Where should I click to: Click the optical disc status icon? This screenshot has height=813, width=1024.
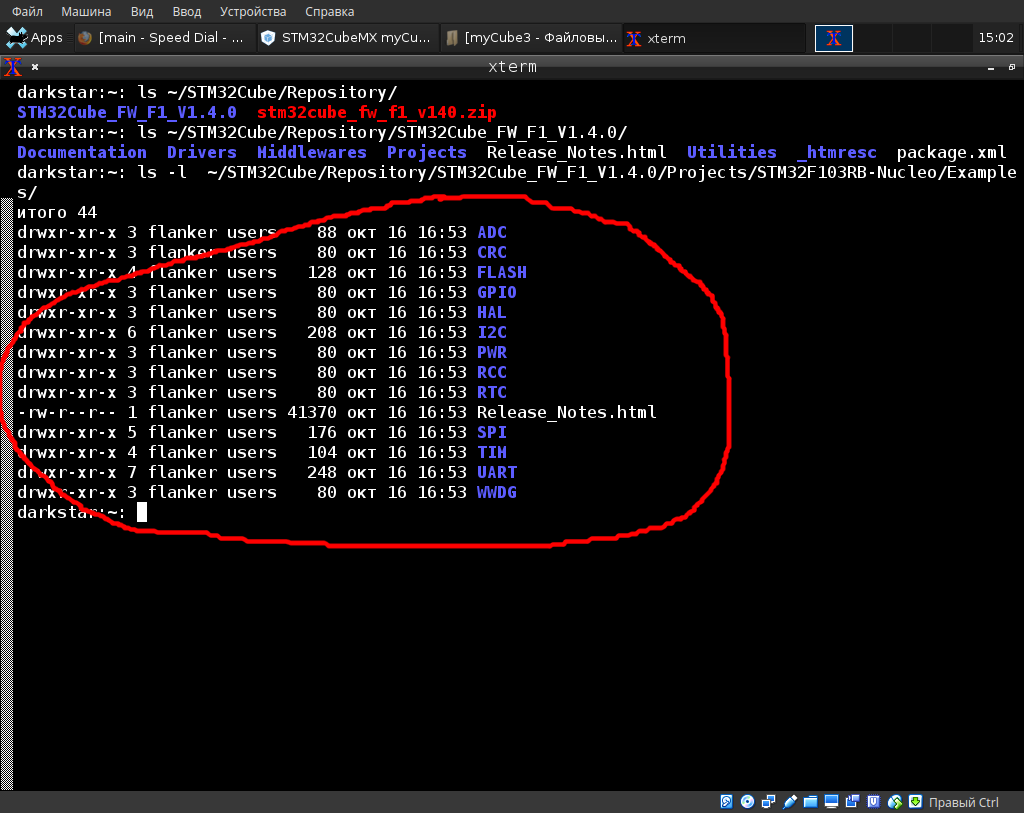[x=748, y=802]
